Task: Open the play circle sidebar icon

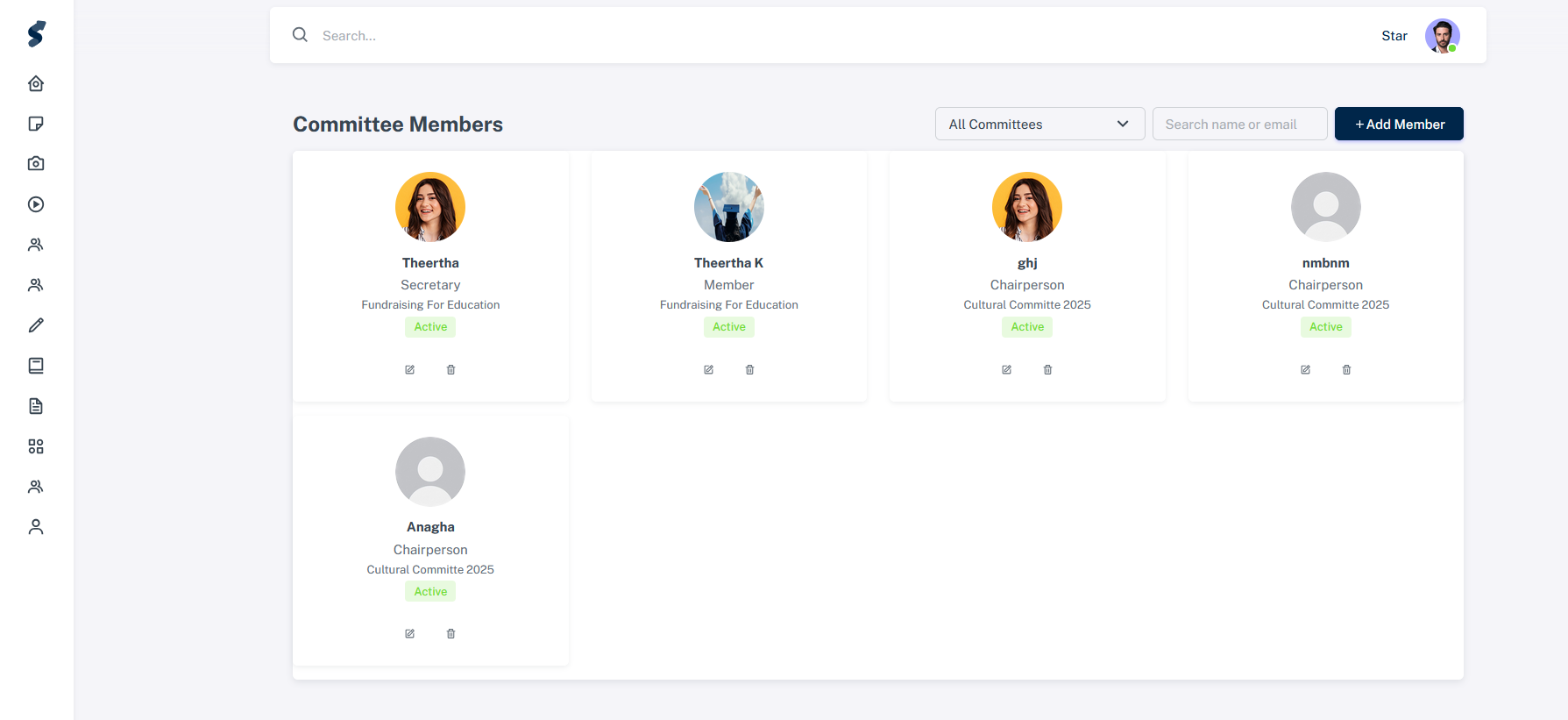Action: pyautogui.click(x=36, y=204)
